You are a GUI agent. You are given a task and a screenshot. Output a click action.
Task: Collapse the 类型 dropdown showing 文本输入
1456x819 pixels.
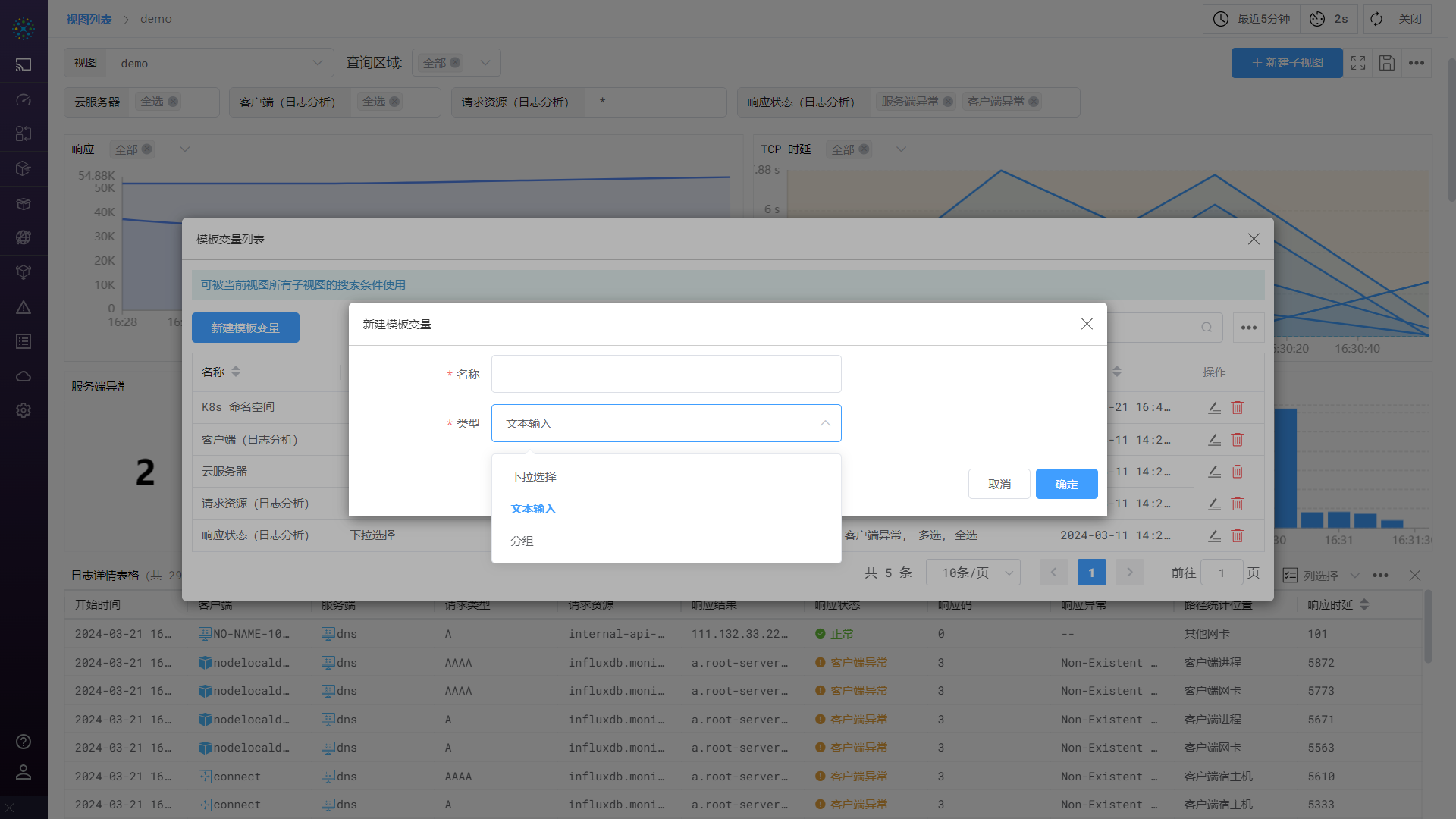click(x=825, y=423)
